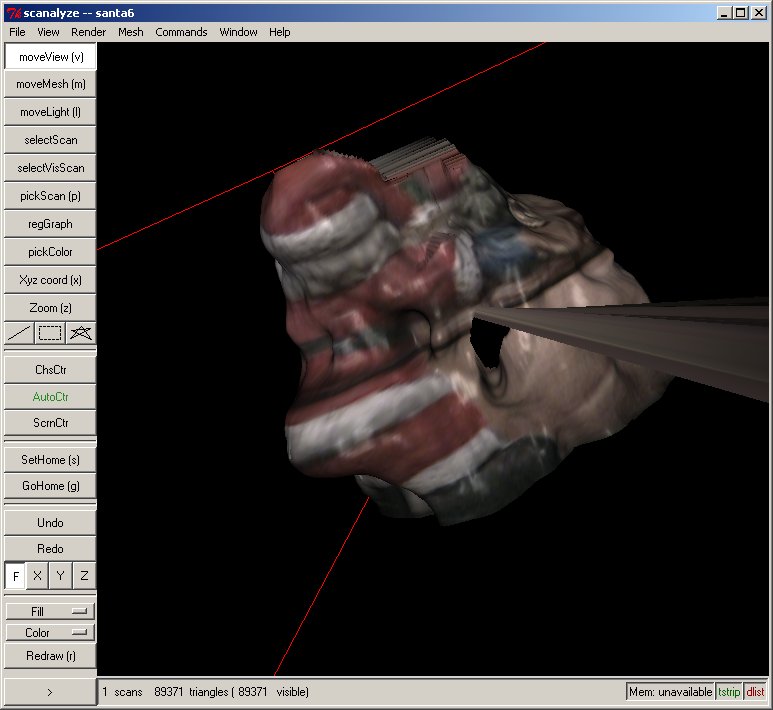Toggle the tstrip status indicator
The width and height of the screenshot is (773, 710).
729,692
